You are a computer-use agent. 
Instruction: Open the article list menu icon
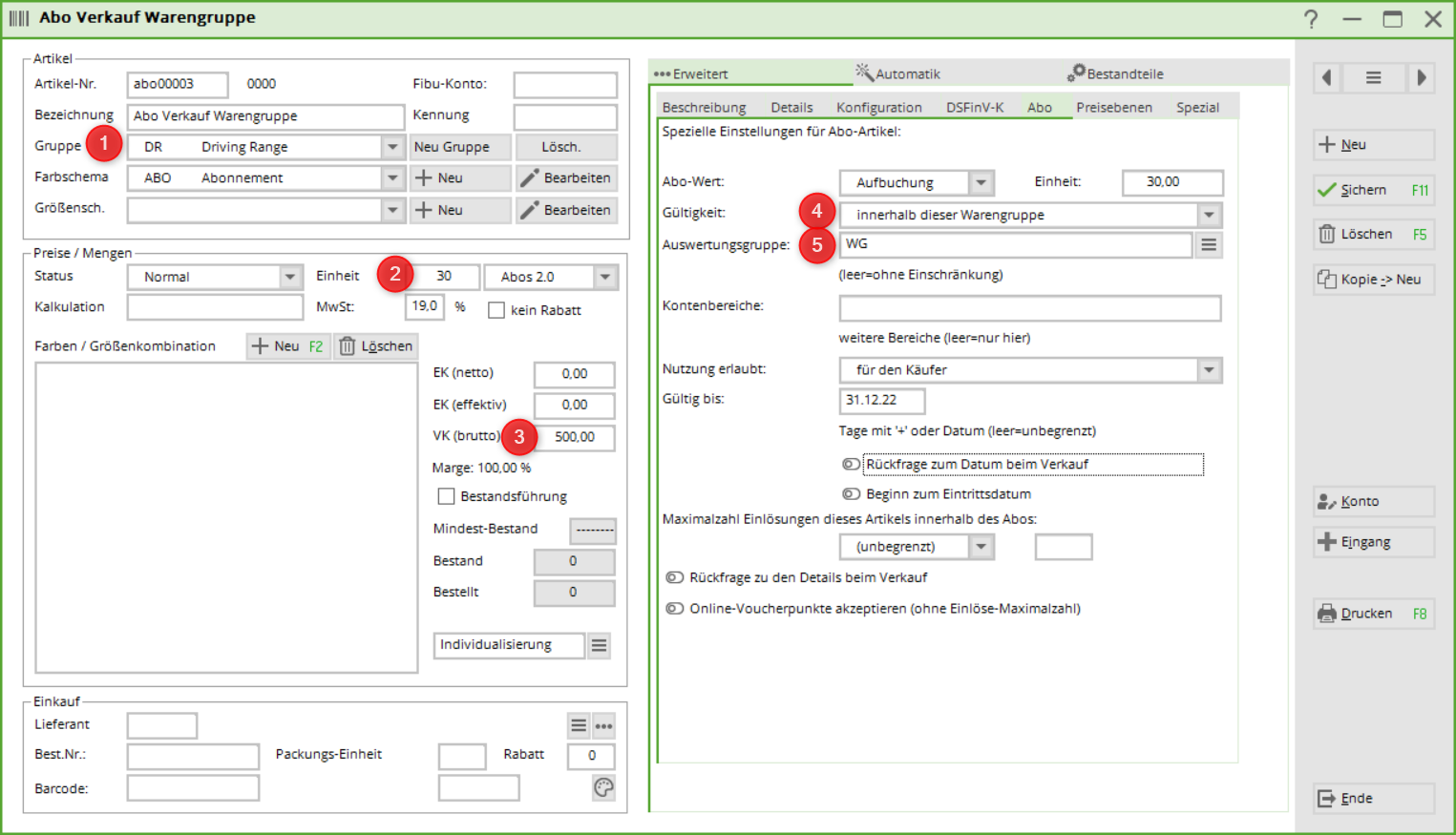[1373, 78]
